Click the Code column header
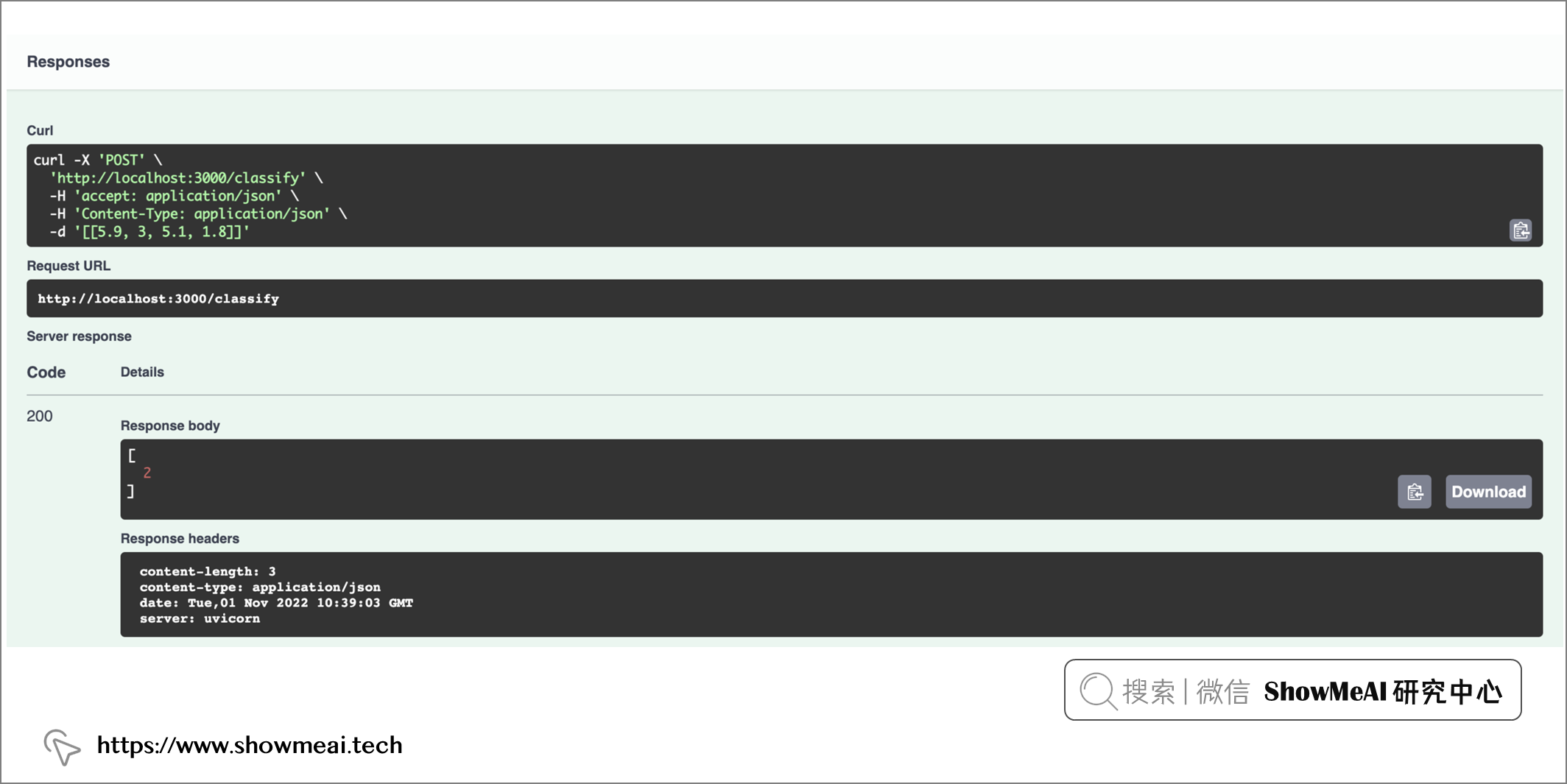This screenshot has width=1567, height=784. tap(46, 372)
